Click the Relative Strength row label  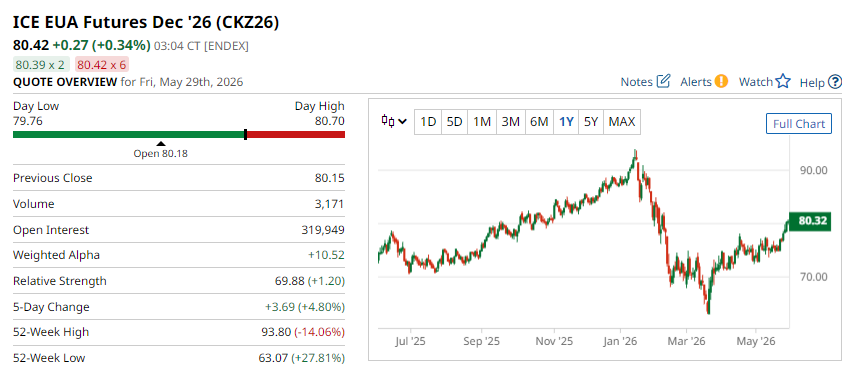(x=60, y=281)
